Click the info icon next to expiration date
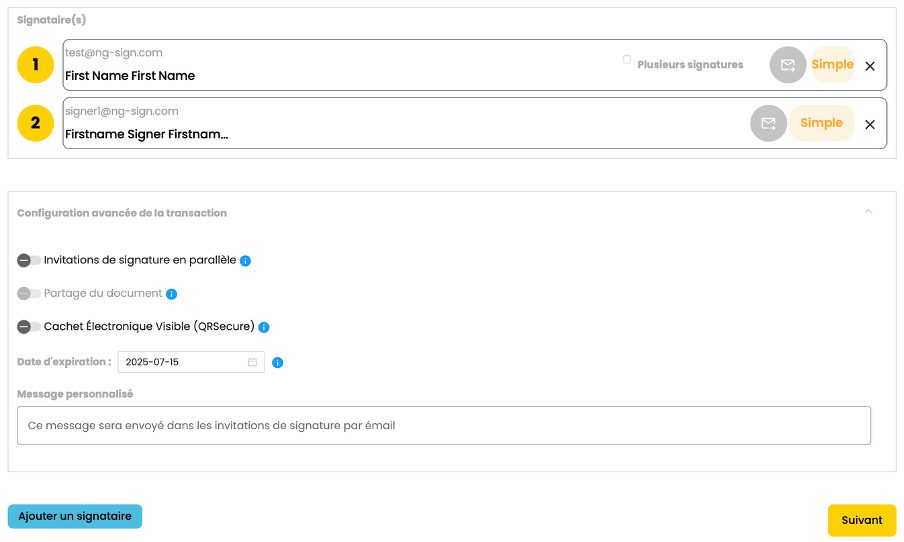 [x=278, y=362]
